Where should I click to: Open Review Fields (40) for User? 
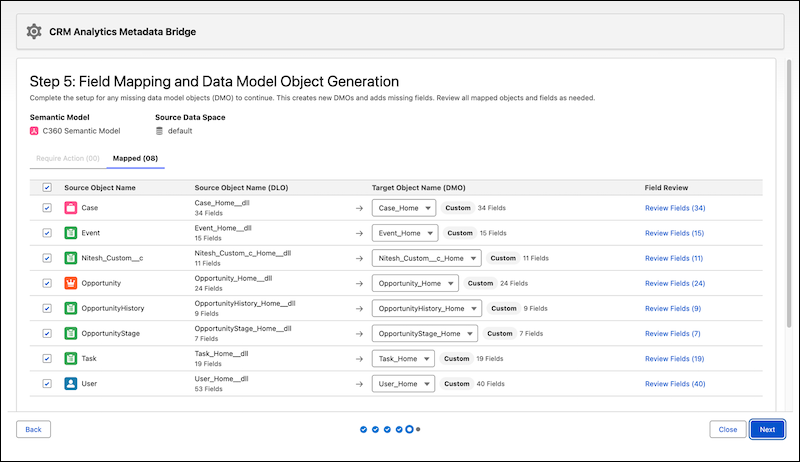[675, 383]
